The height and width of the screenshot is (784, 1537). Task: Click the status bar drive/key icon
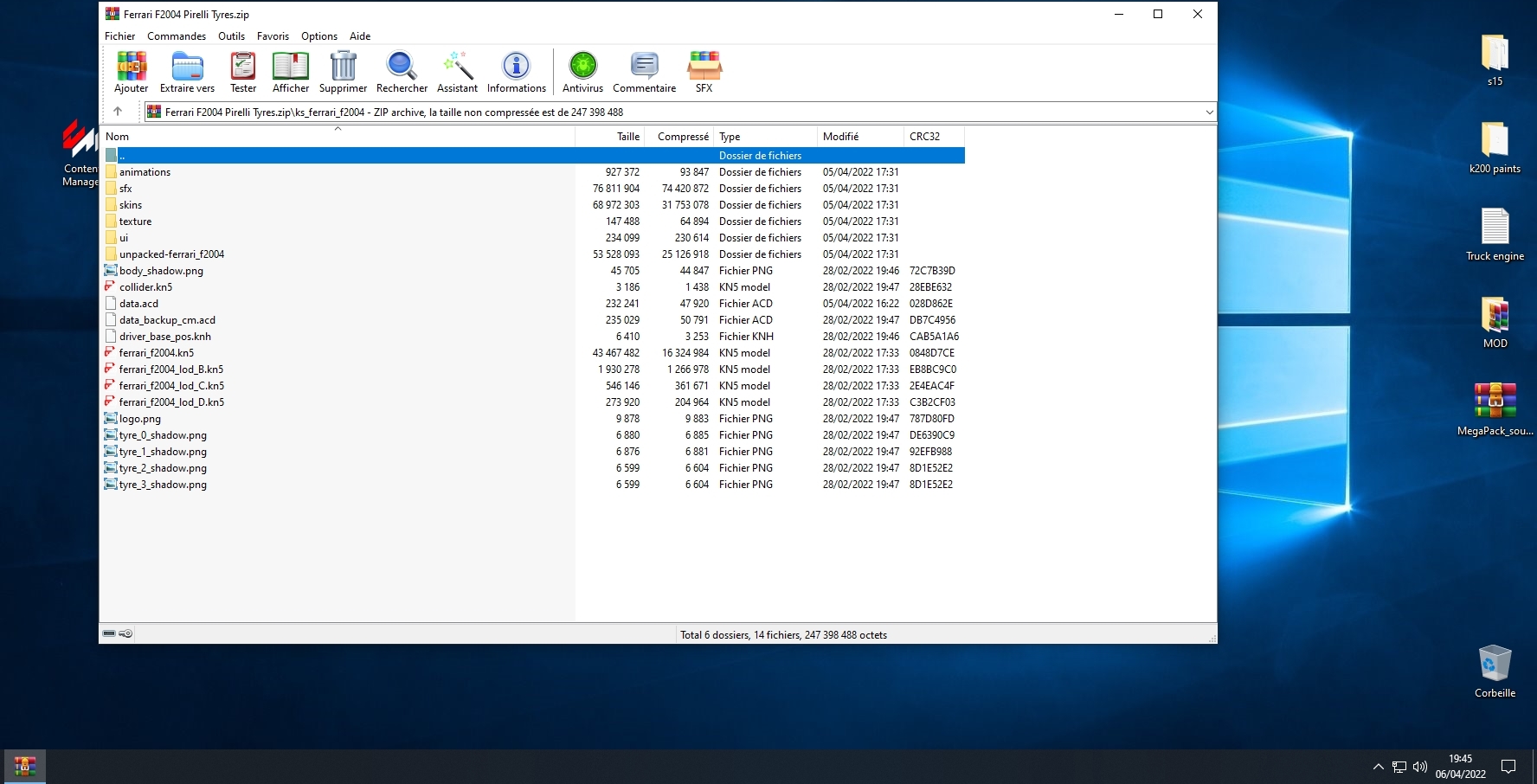tap(118, 633)
